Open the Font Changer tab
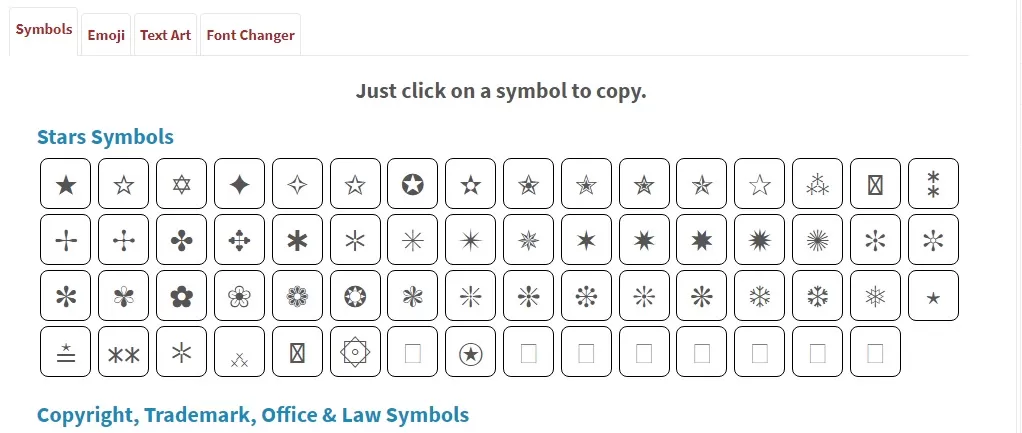The width and height of the screenshot is (1022, 433). (x=250, y=35)
